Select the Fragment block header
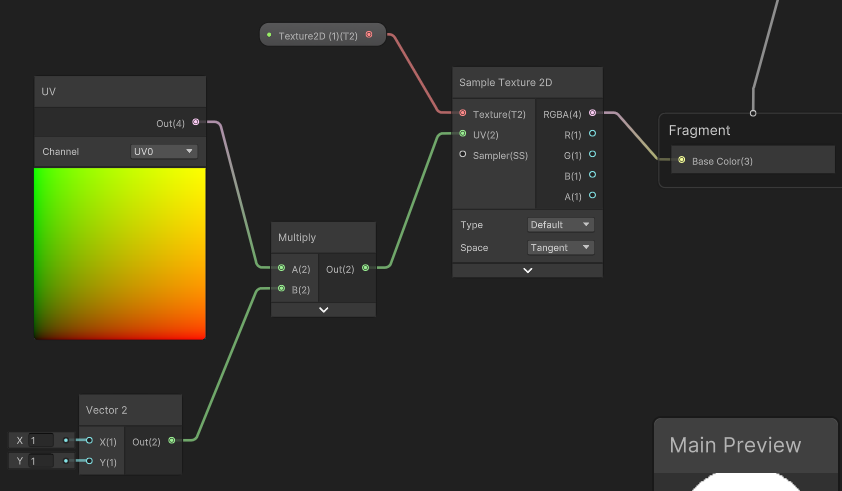 point(699,131)
